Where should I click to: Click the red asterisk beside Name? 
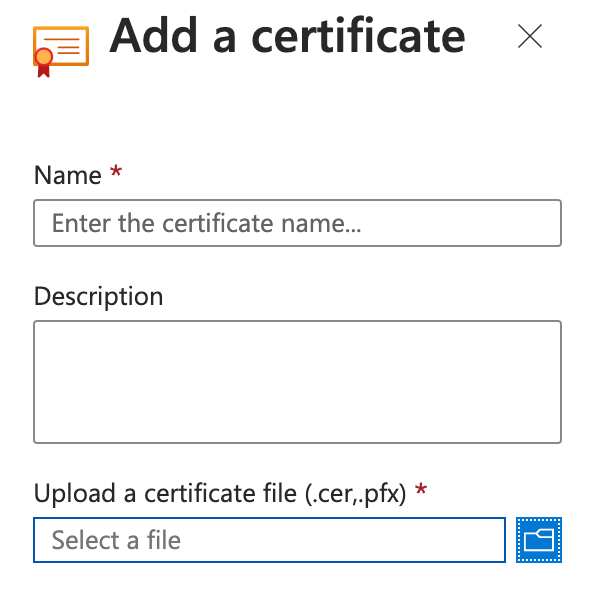116,171
